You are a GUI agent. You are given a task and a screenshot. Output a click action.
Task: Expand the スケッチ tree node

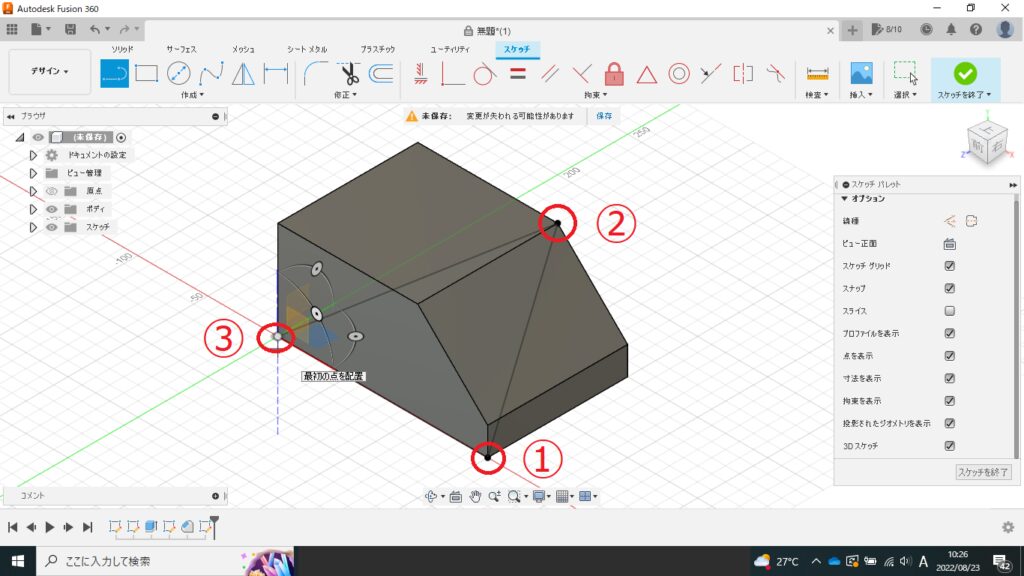pos(33,227)
